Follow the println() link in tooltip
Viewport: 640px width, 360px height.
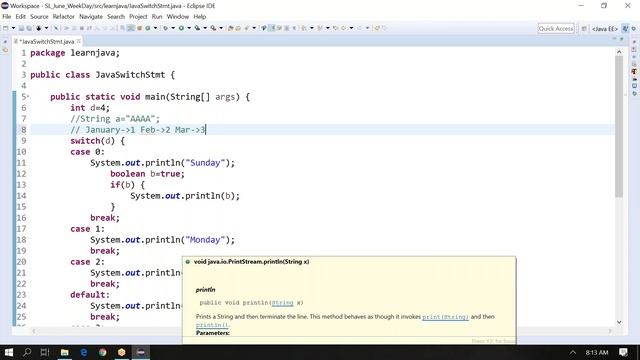pos(212,325)
